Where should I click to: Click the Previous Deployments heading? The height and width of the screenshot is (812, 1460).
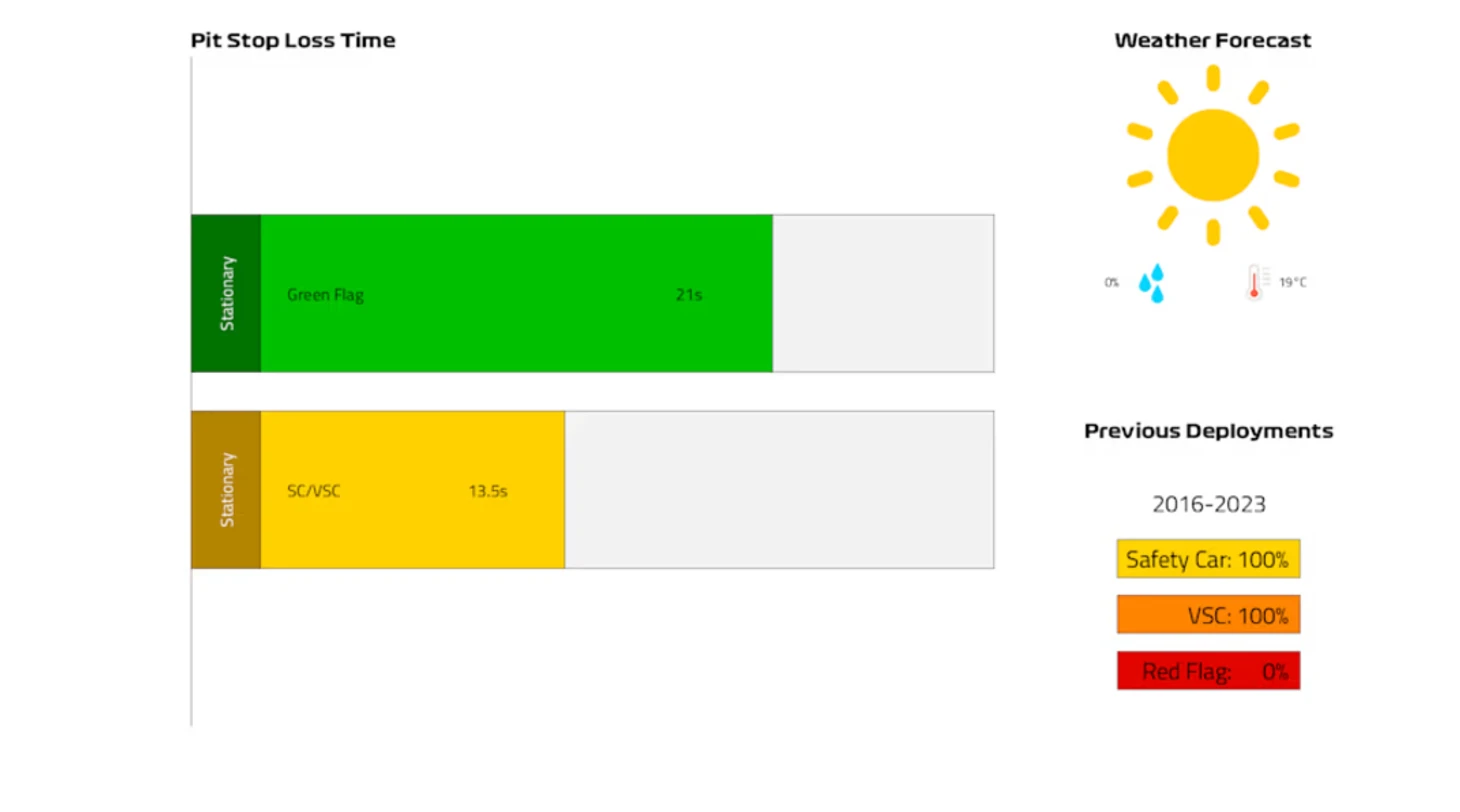point(1208,431)
